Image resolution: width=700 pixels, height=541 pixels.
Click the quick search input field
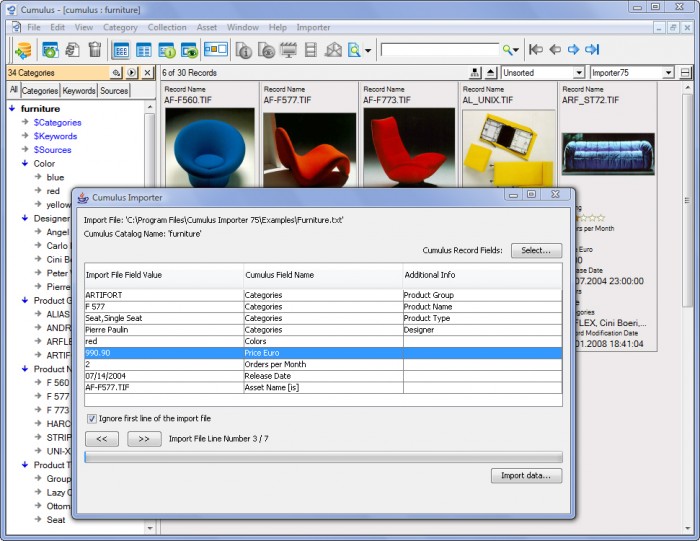[440, 50]
